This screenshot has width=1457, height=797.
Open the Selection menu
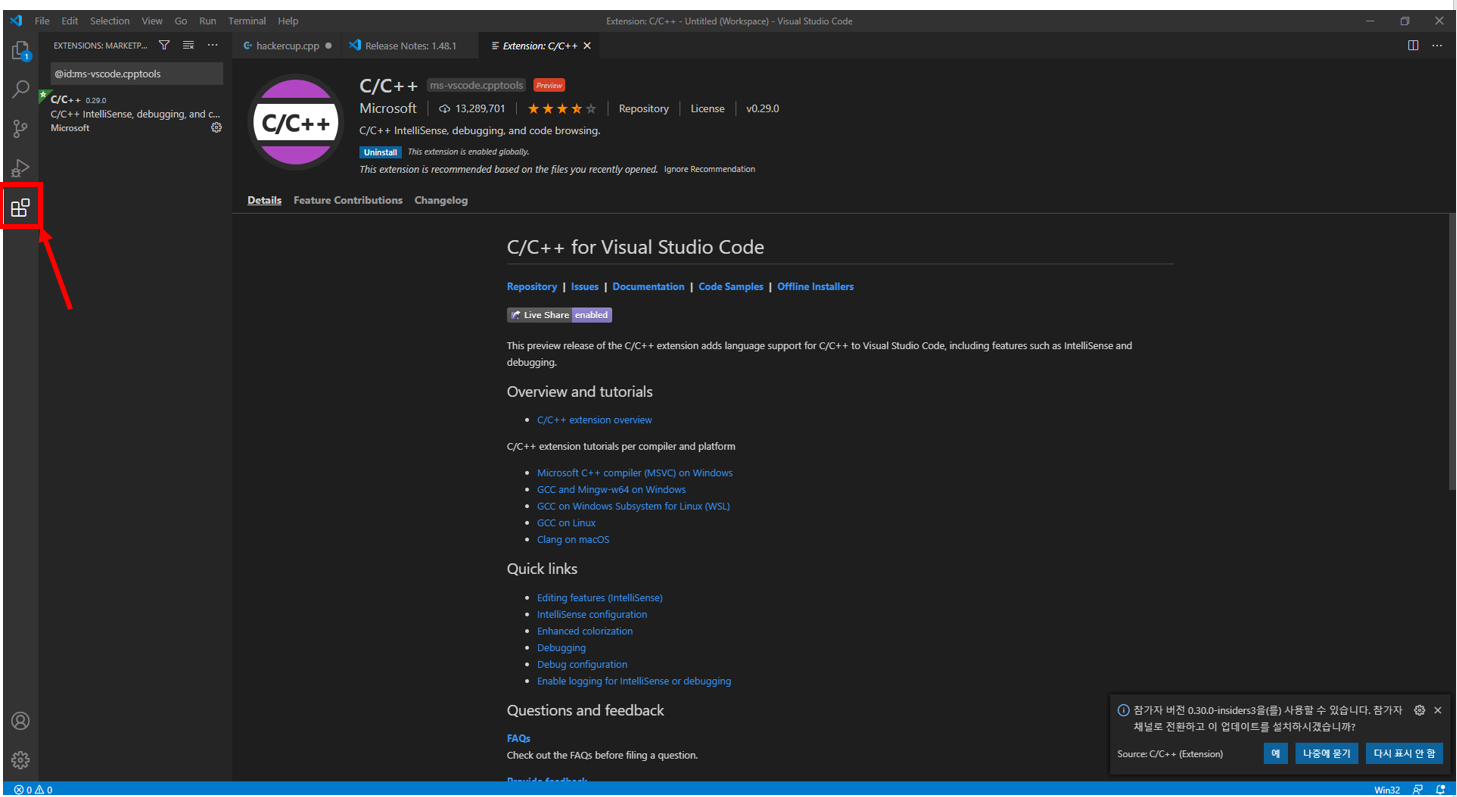coord(110,21)
